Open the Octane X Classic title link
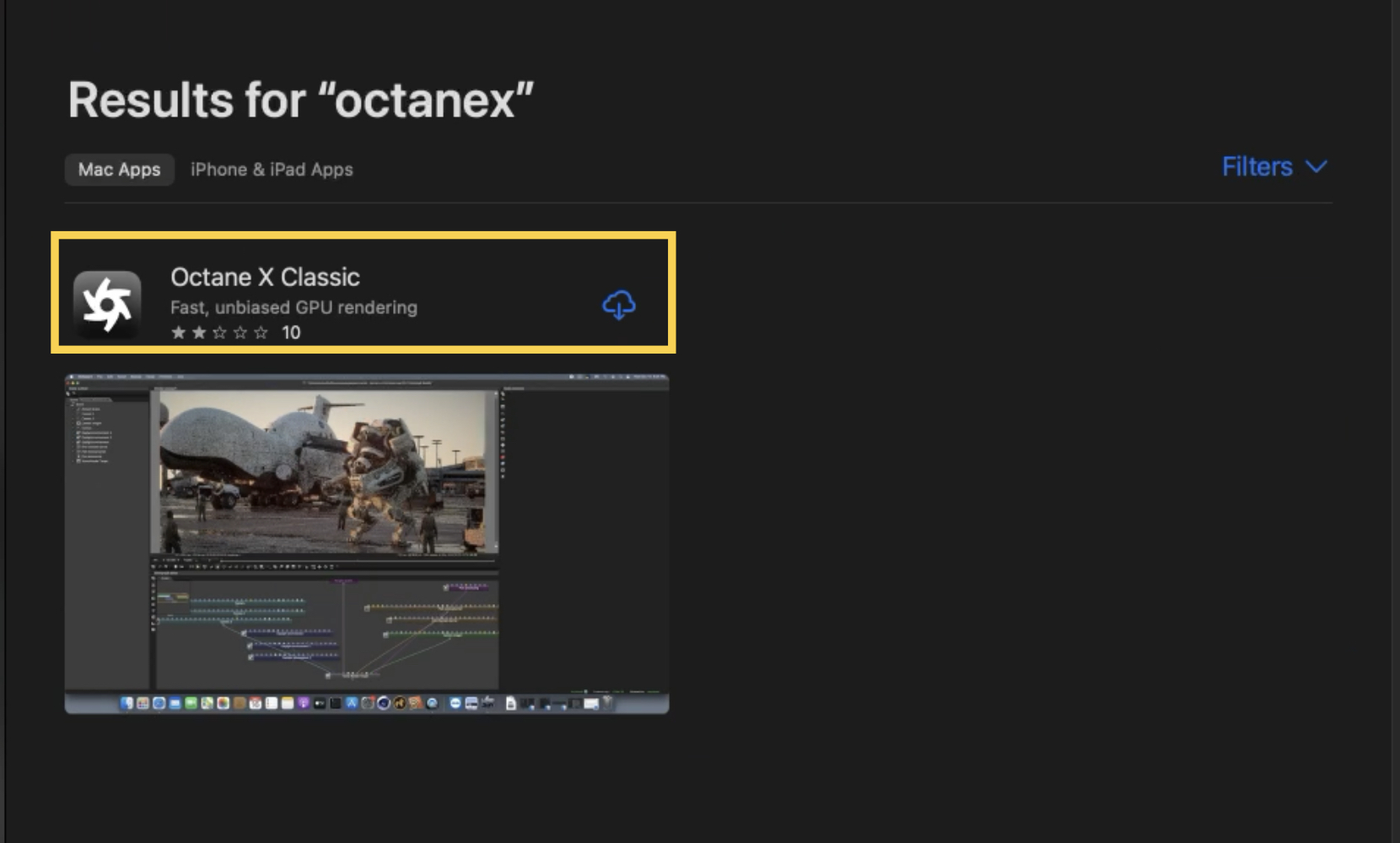1400x843 pixels. pos(265,277)
